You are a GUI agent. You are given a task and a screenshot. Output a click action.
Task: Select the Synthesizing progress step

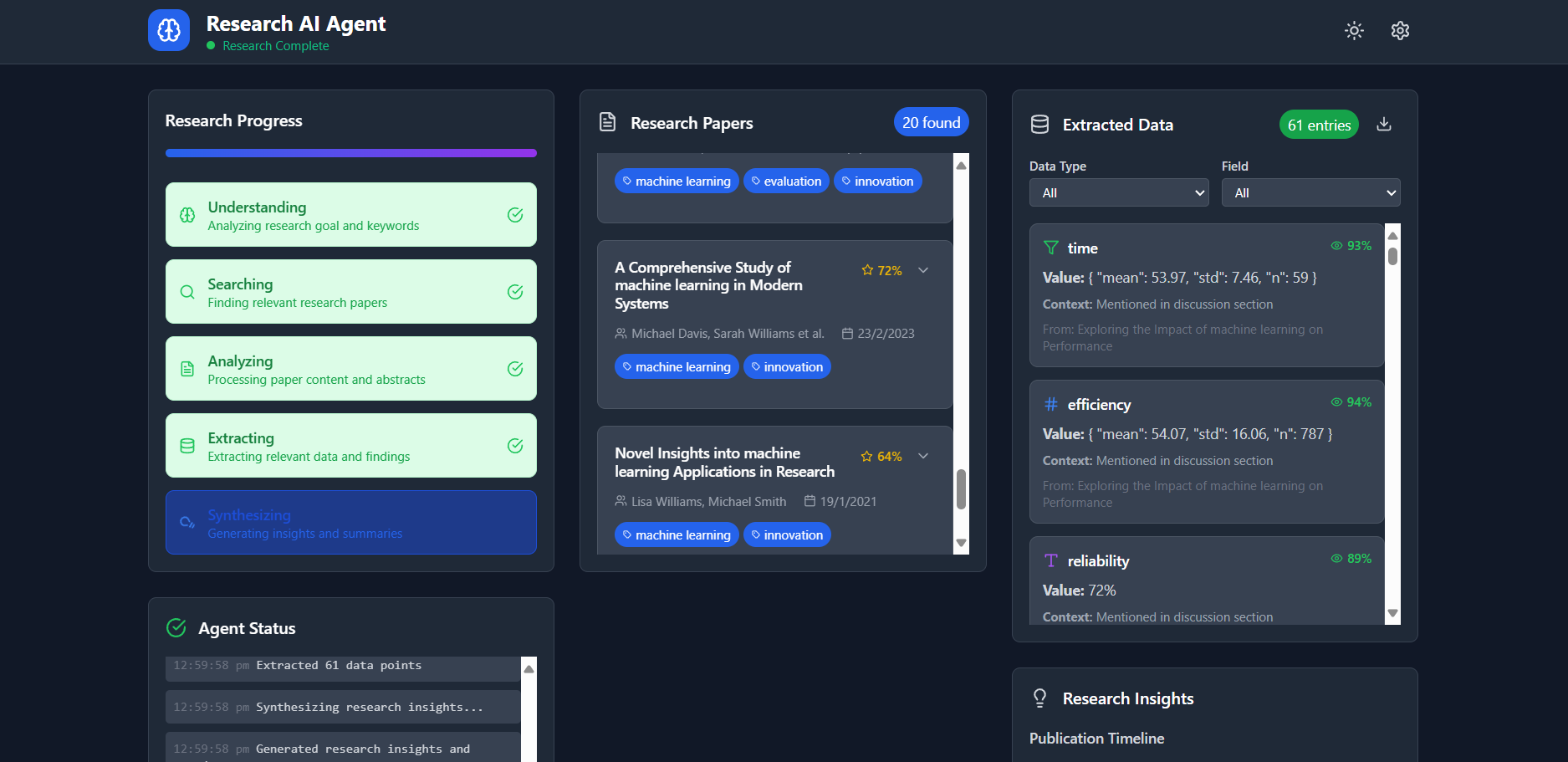(350, 522)
